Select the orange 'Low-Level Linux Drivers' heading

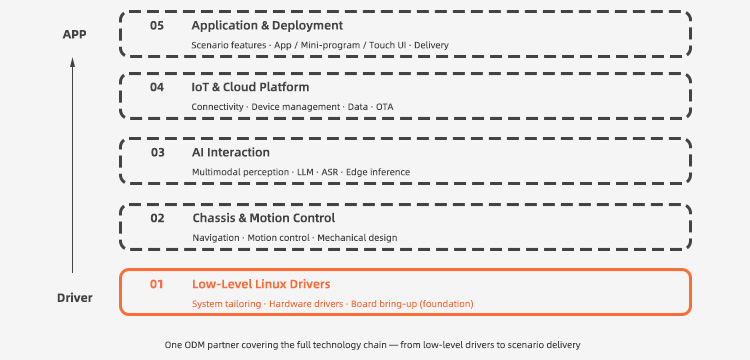coord(261,284)
